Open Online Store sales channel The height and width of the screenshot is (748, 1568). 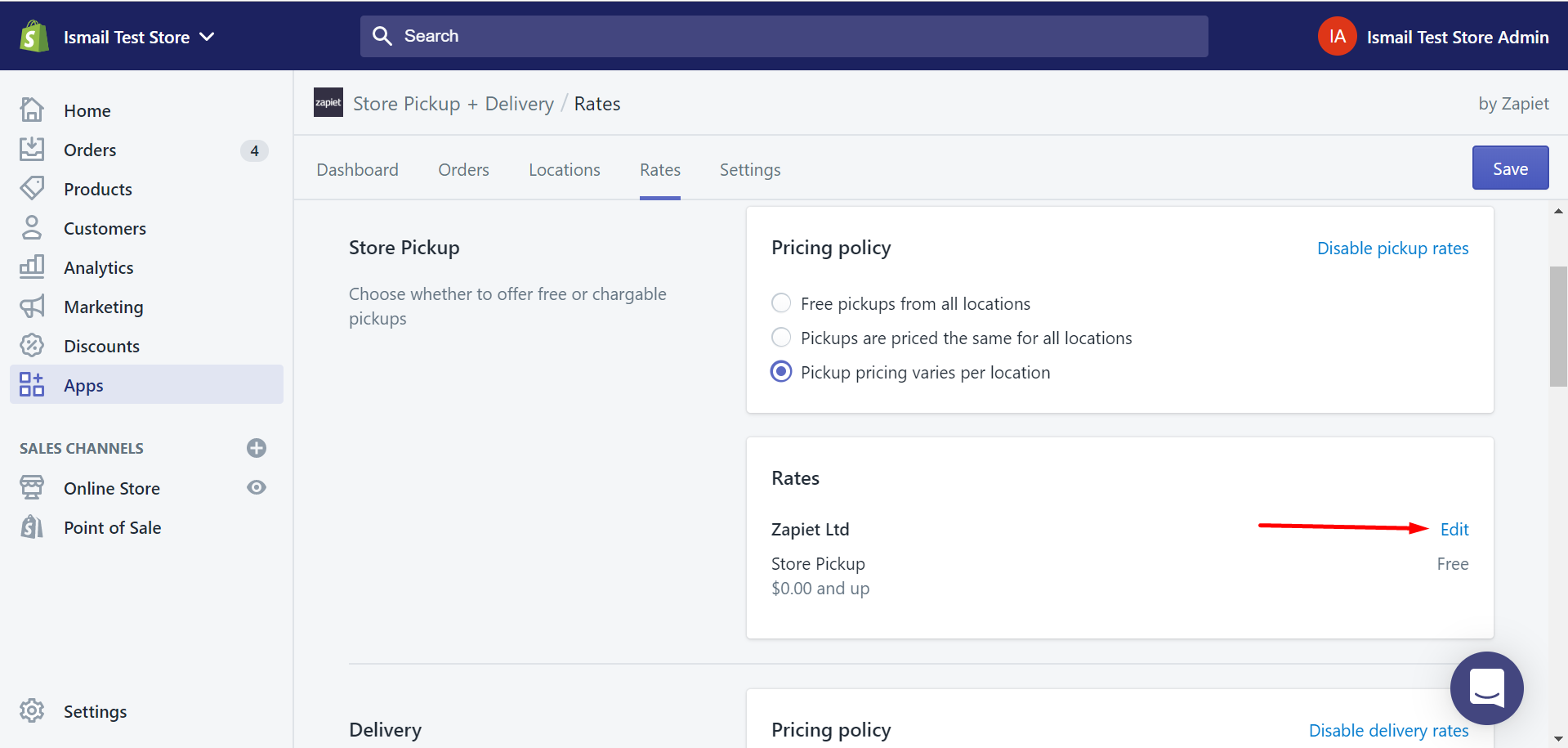pos(112,488)
